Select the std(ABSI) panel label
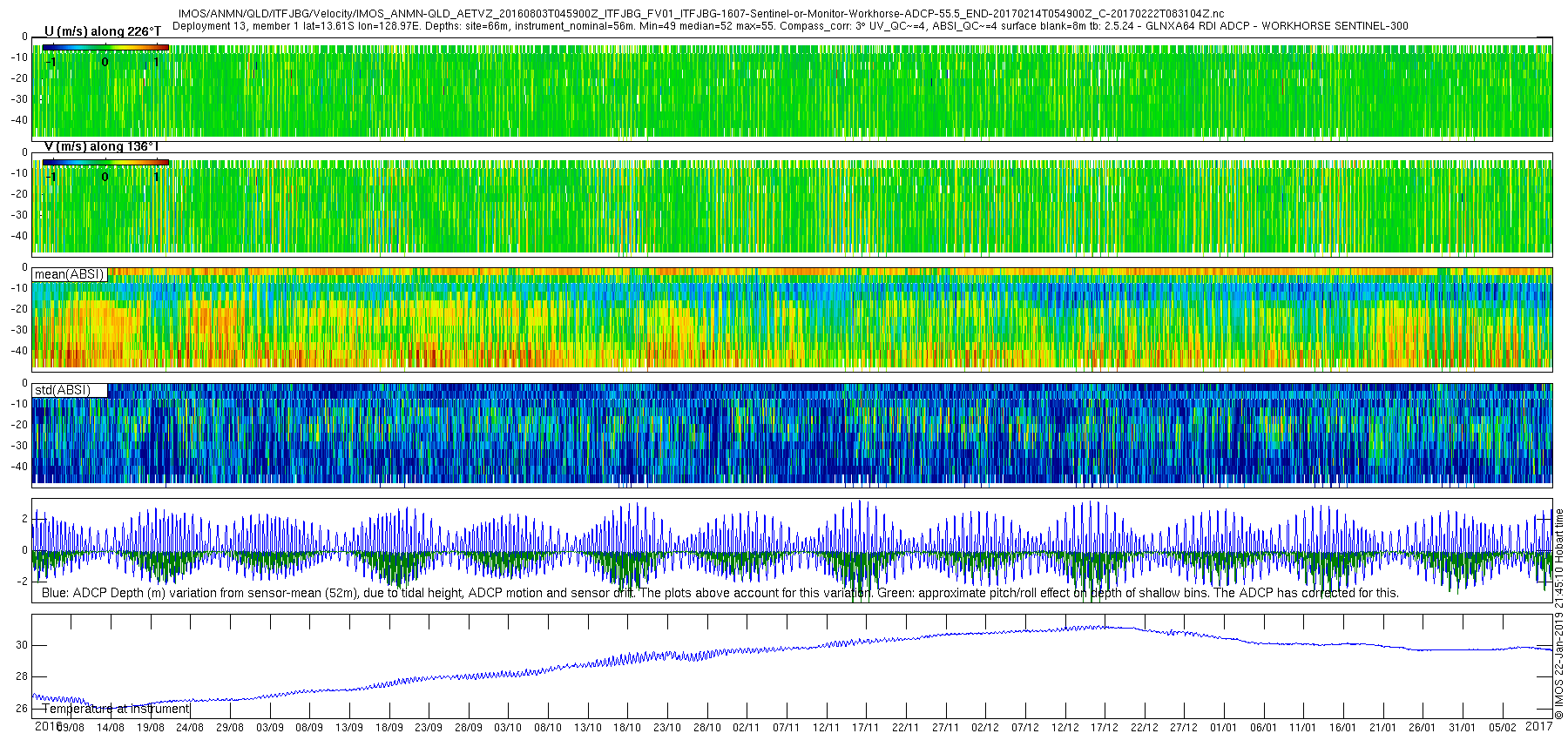This screenshot has width=1568, height=740. [x=70, y=390]
